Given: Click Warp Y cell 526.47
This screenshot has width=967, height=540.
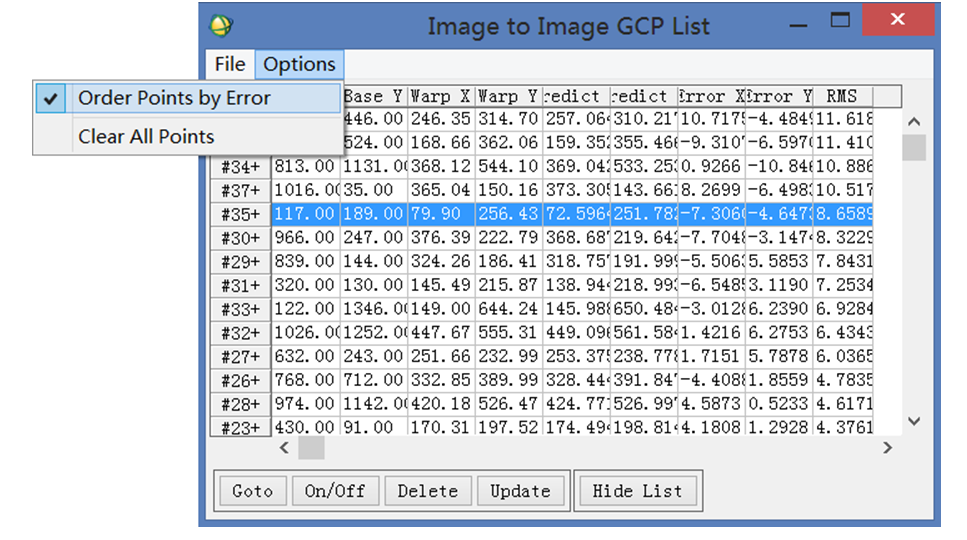Looking at the screenshot, I should click(509, 404).
